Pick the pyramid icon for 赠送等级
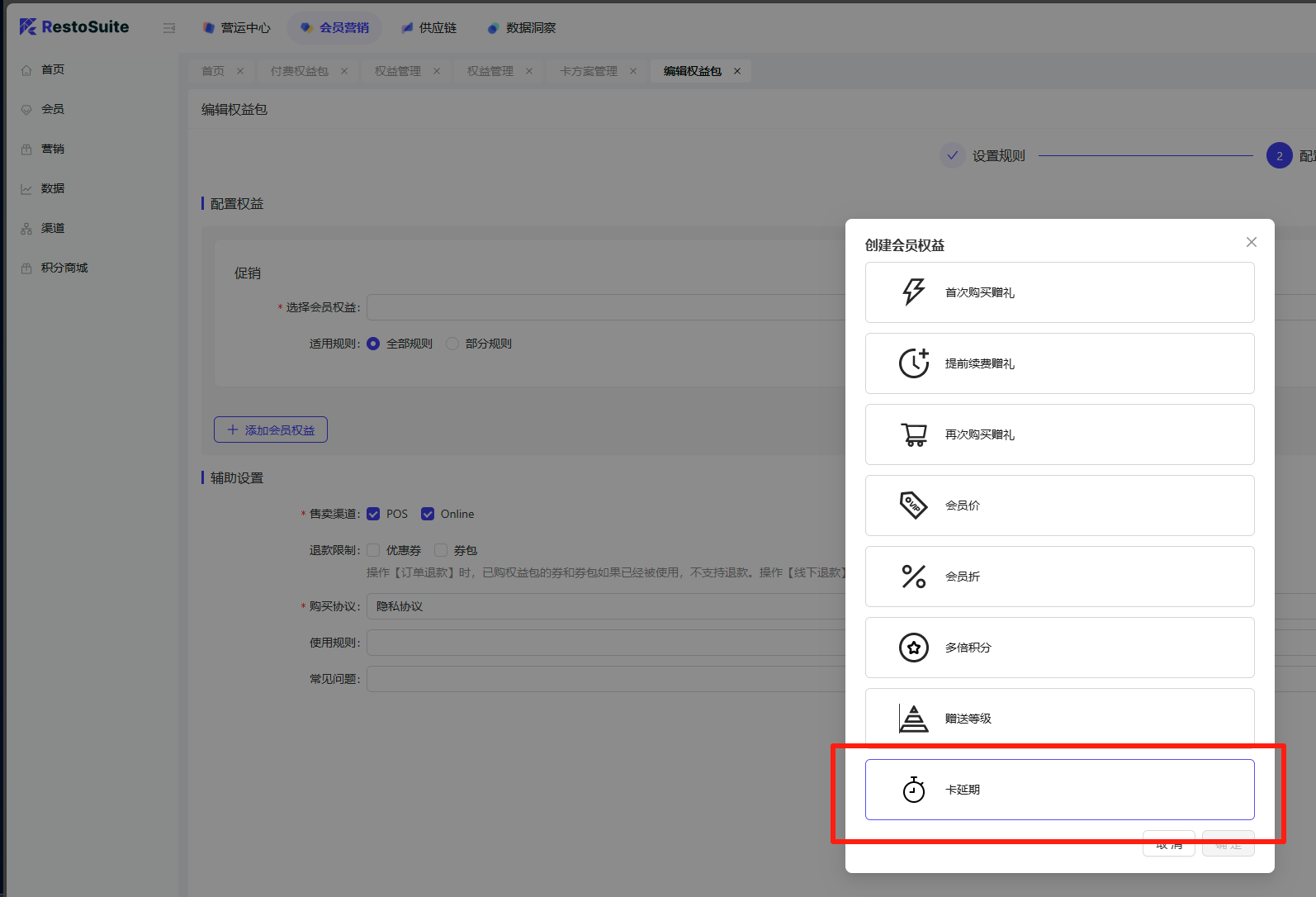This screenshot has width=1316, height=897. click(x=914, y=719)
